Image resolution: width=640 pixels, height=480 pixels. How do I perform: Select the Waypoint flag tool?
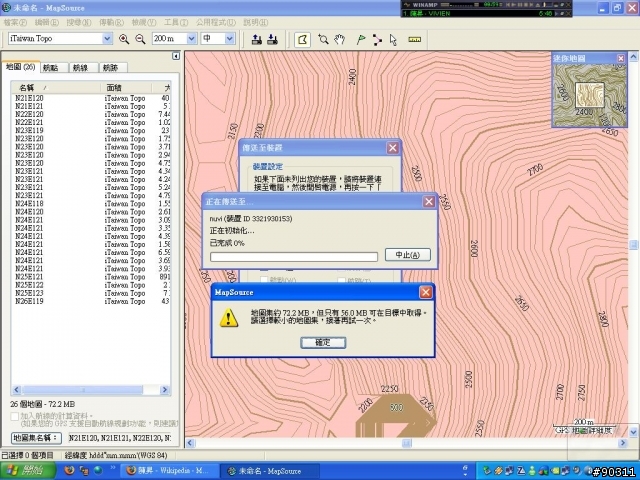coord(361,40)
